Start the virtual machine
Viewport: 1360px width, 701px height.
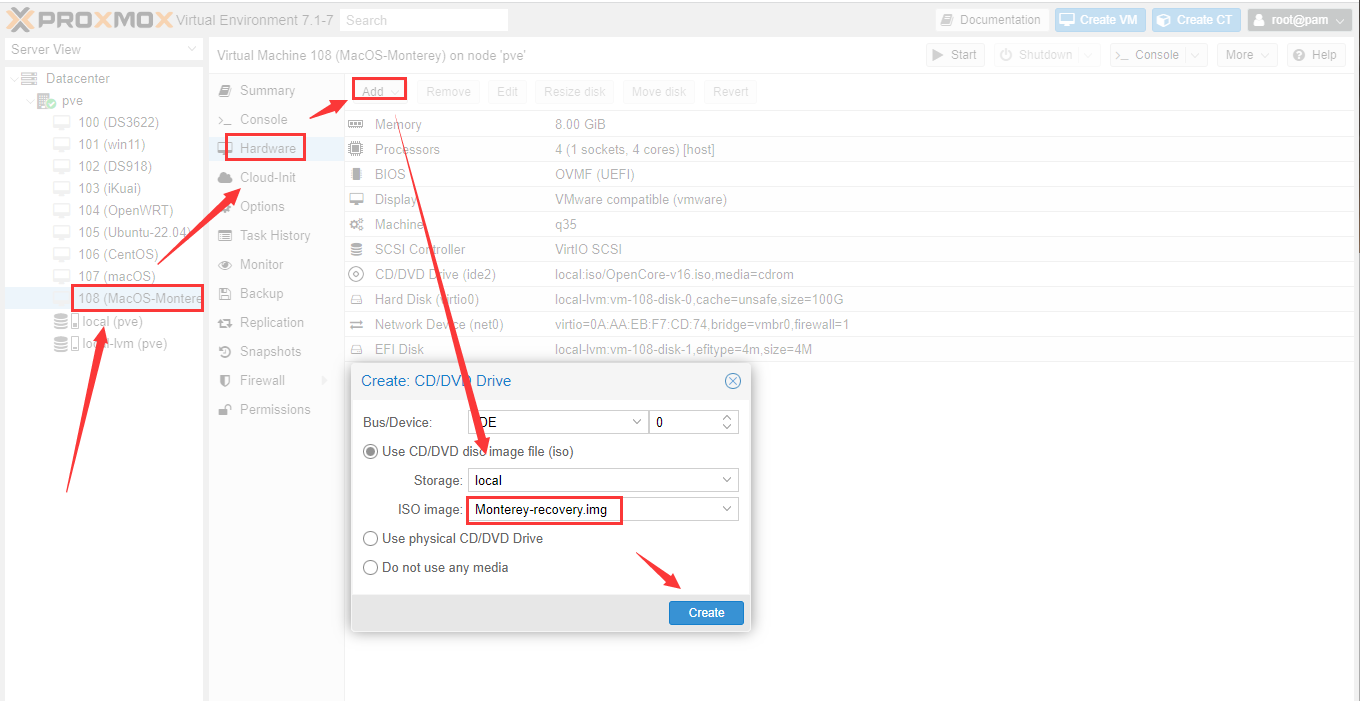coord(955,56)
